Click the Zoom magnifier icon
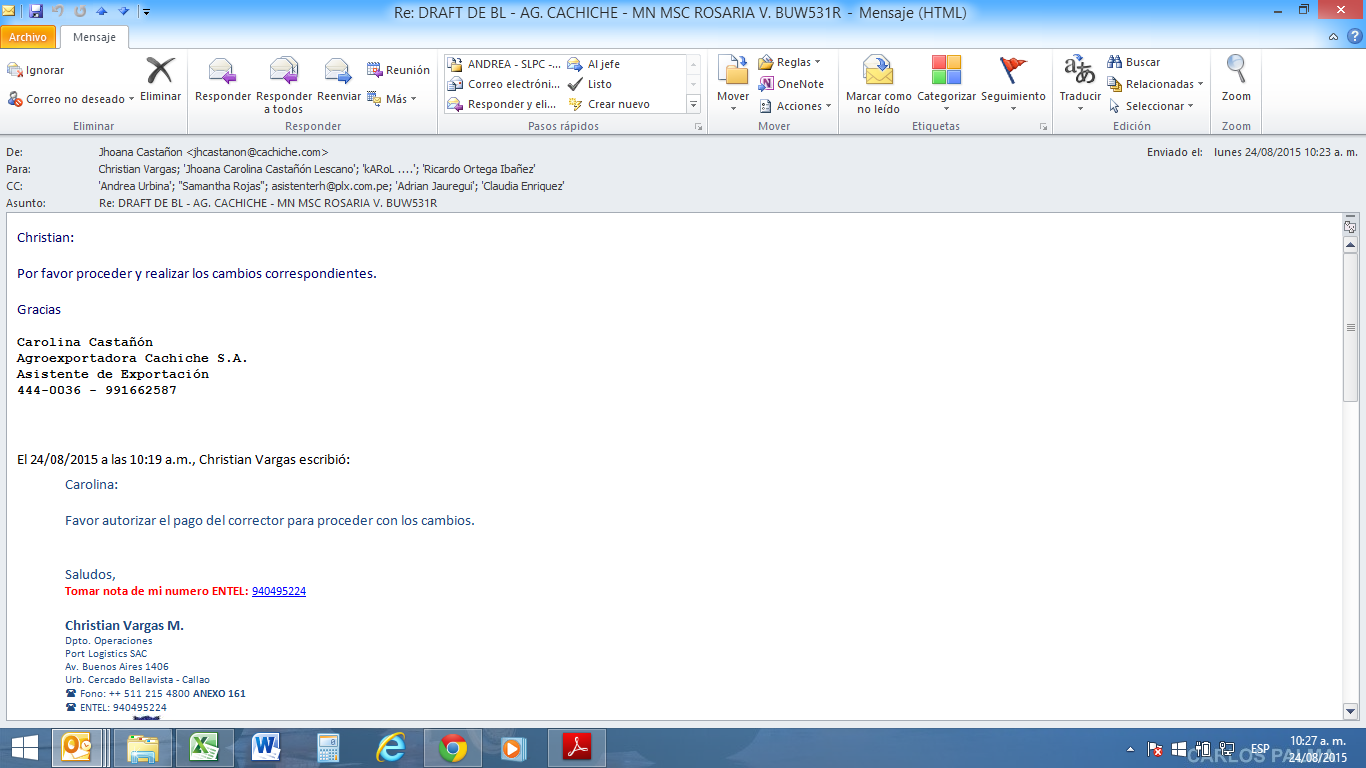This screenshot has width=1366, height=768. point(1236,78)
